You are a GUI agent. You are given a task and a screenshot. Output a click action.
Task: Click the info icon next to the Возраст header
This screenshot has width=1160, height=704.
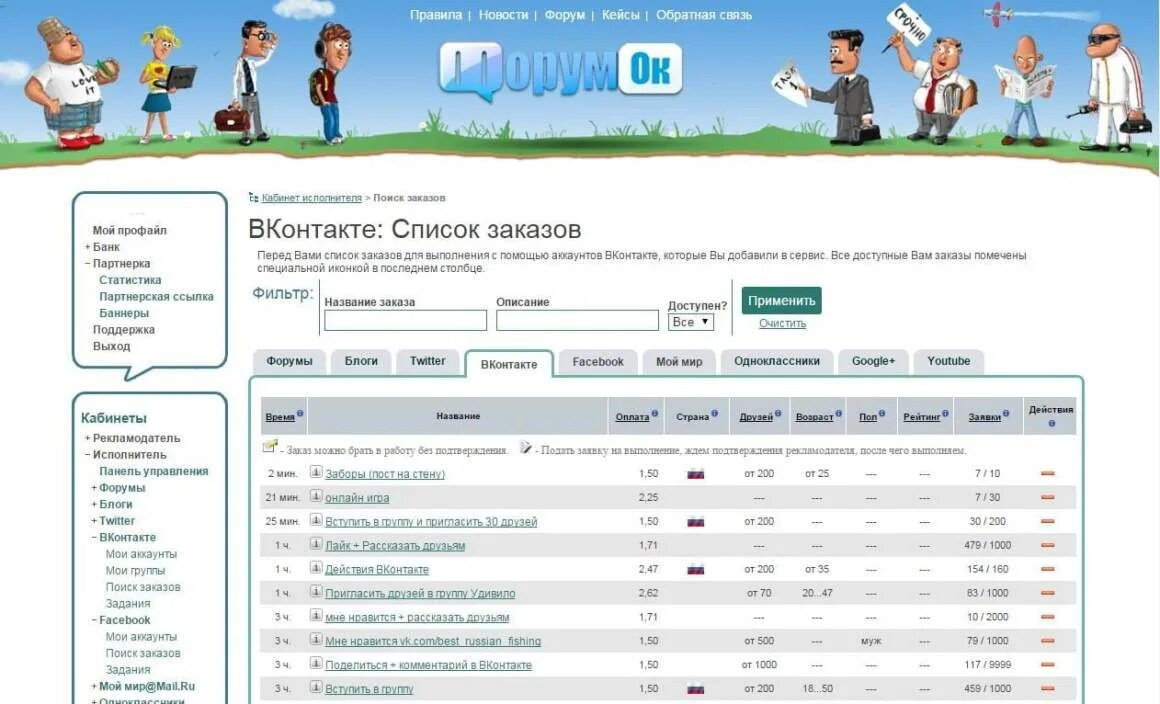coord(838,414)
